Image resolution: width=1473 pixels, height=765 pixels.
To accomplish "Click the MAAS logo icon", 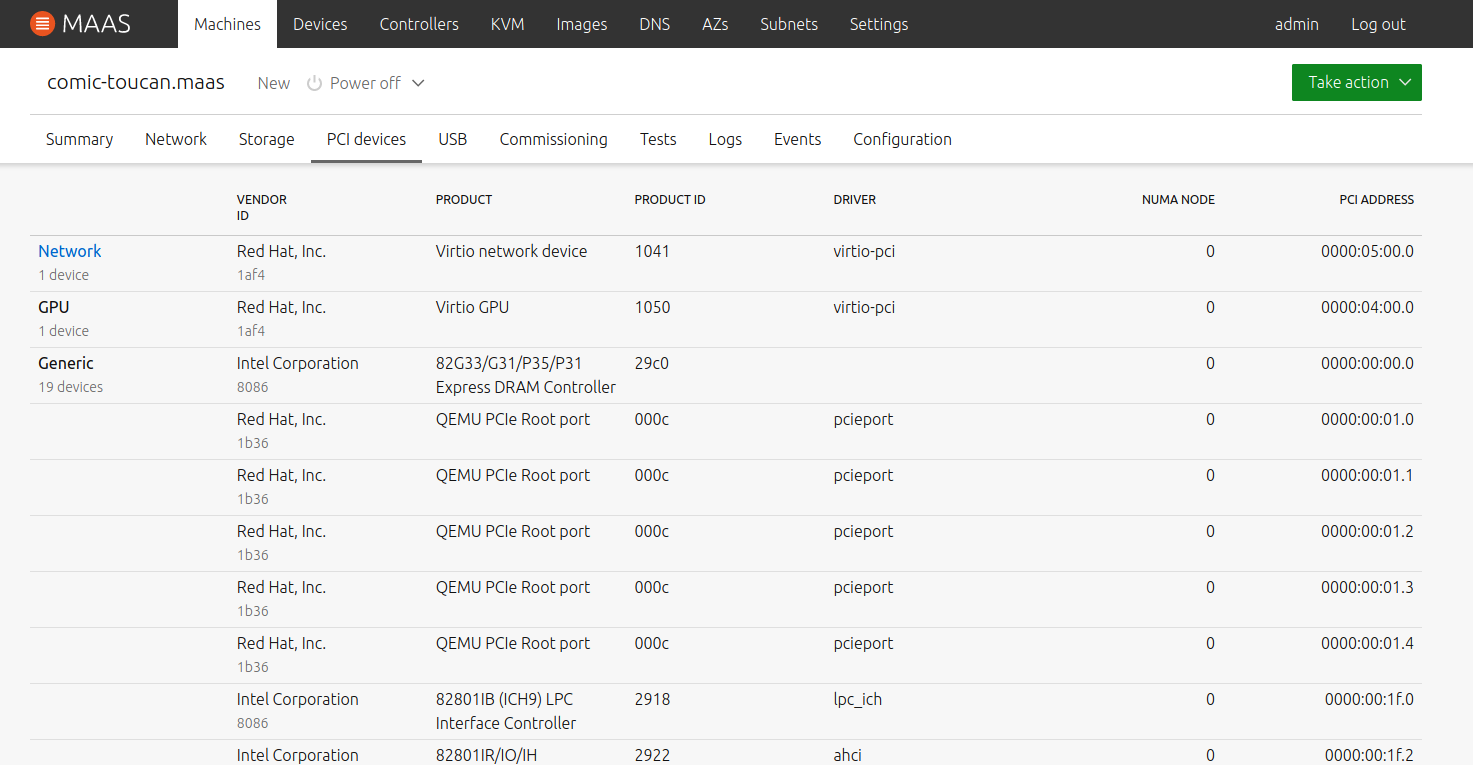I will 42,24.
